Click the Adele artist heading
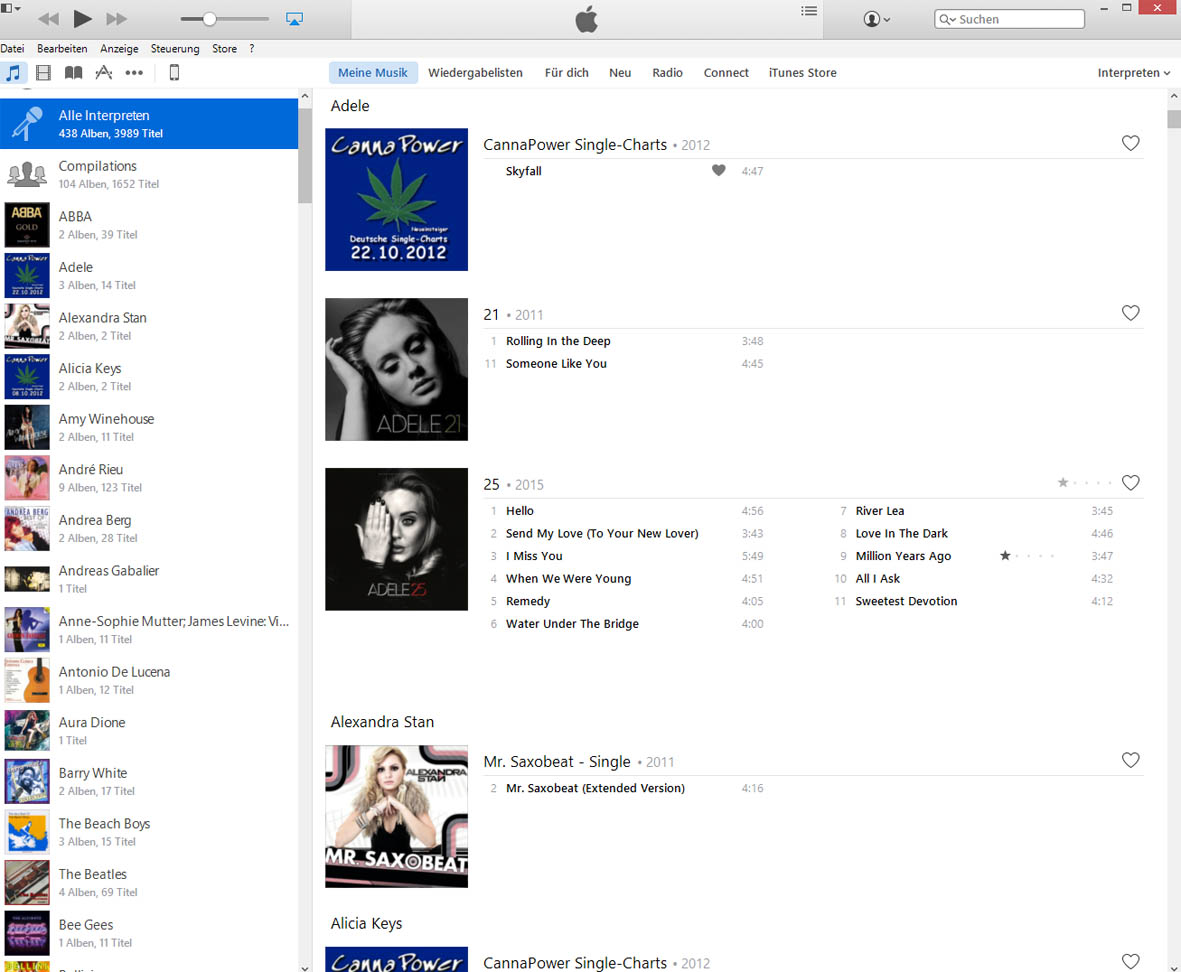The height and width of the screenshot is (972, 1181). 349,105
